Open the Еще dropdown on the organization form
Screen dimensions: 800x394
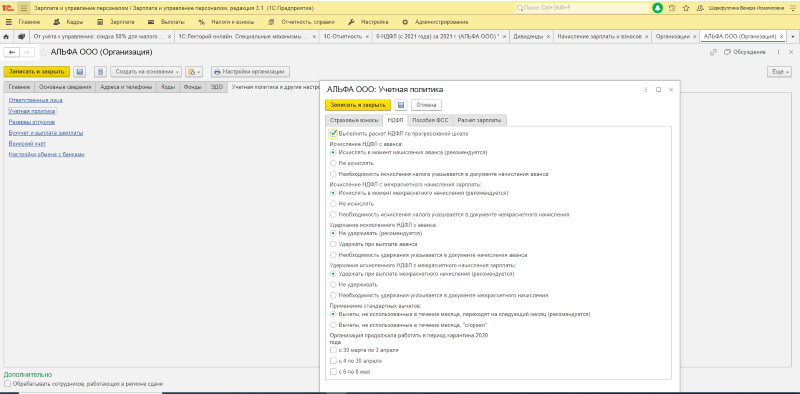pos(779,72)
